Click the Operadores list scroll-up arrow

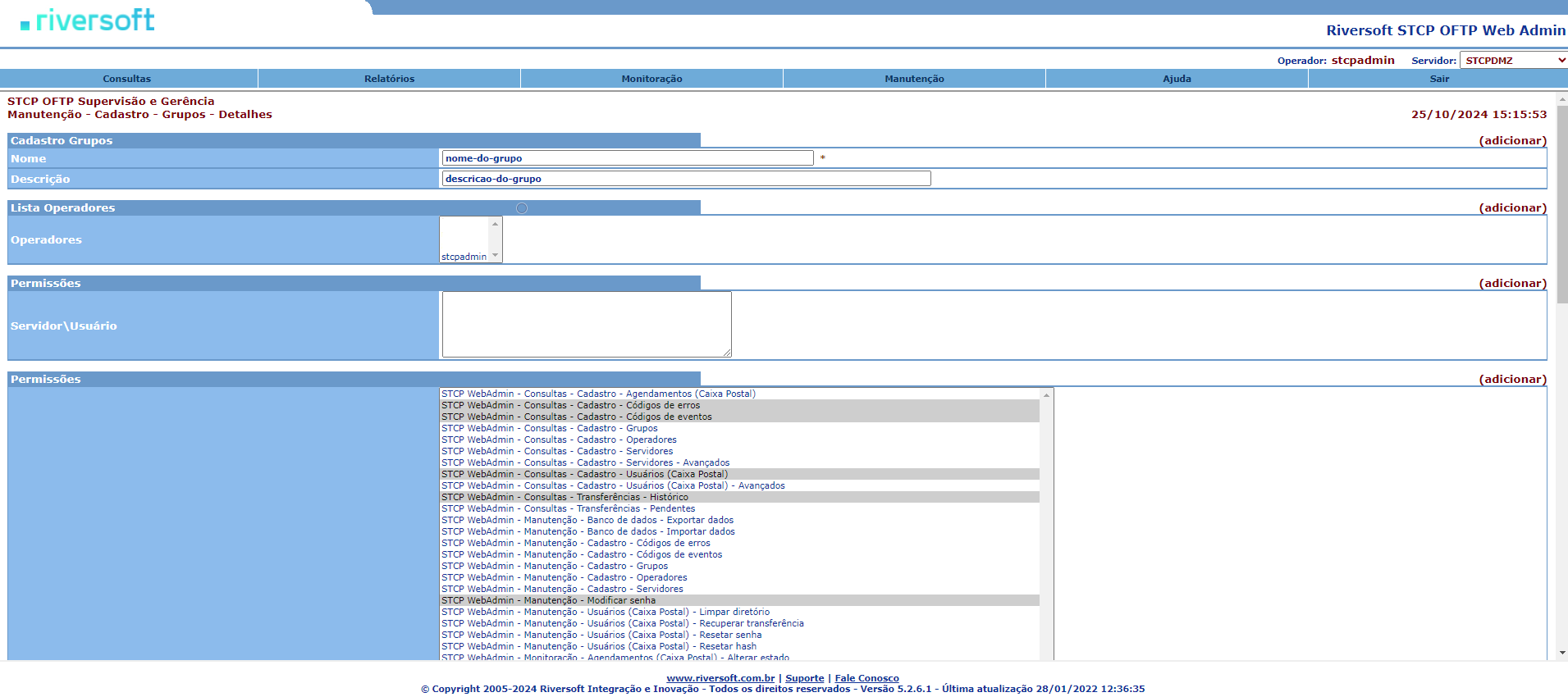pos(495,223)
